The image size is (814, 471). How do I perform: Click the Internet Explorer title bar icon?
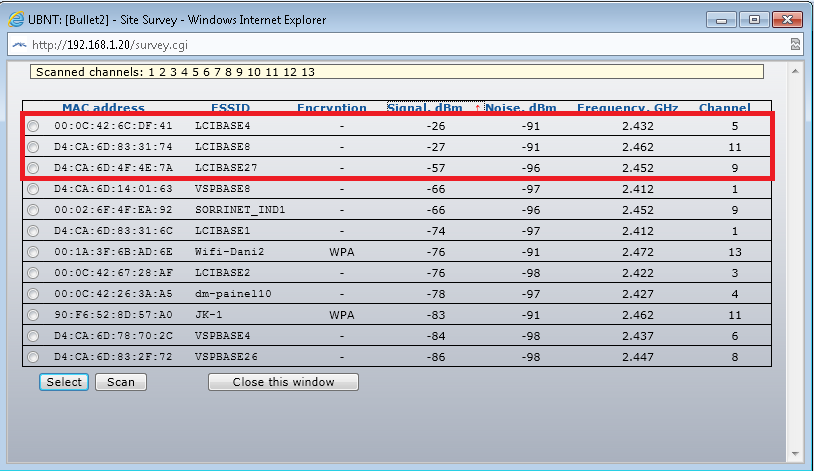tap(16, 20)
